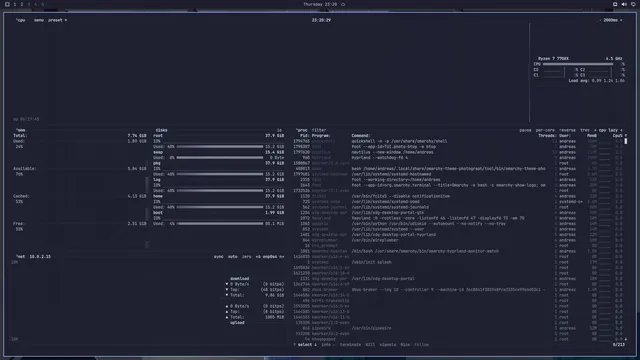The width and height of the screenshot is (640, 360).
Task: Select the systemd-oomd process row
Action: point(458,202)
